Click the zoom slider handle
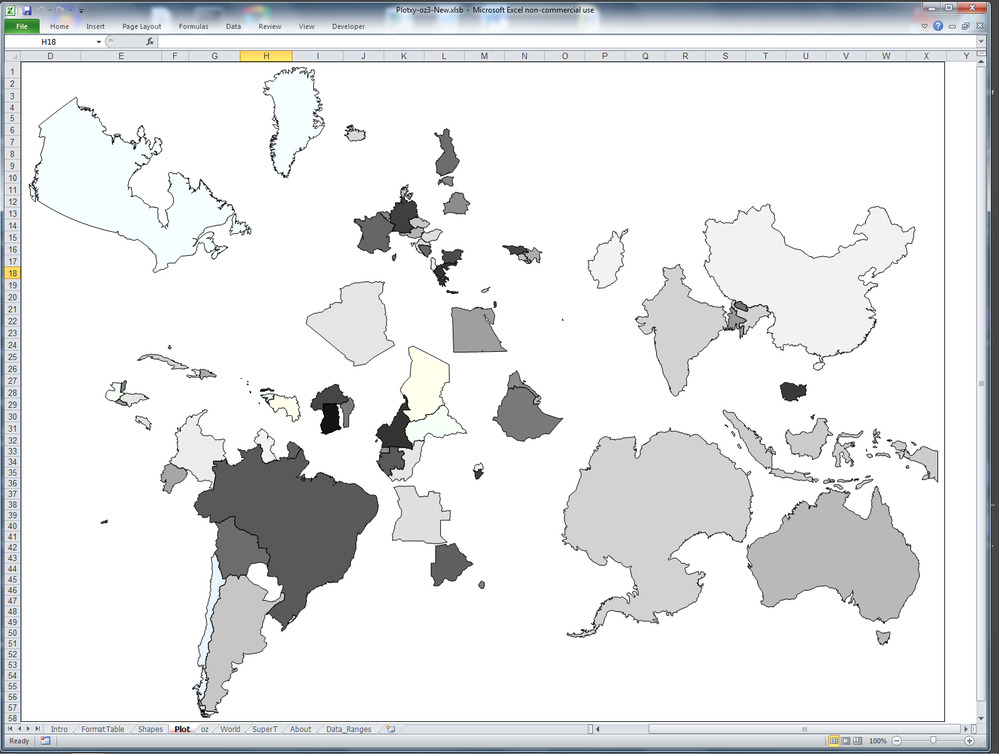 [x=934, y=741]
